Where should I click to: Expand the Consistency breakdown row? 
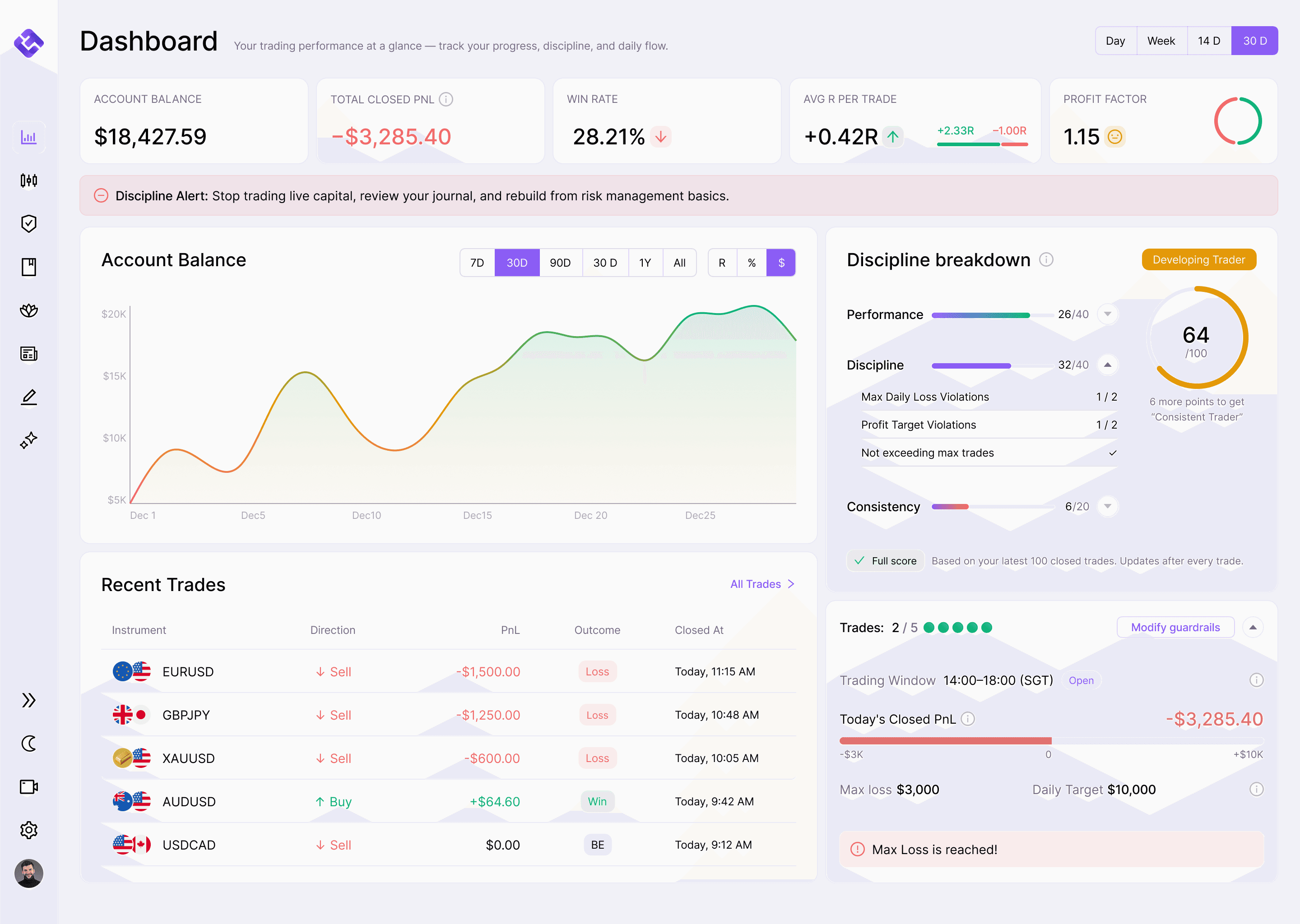click(1107, 506)
